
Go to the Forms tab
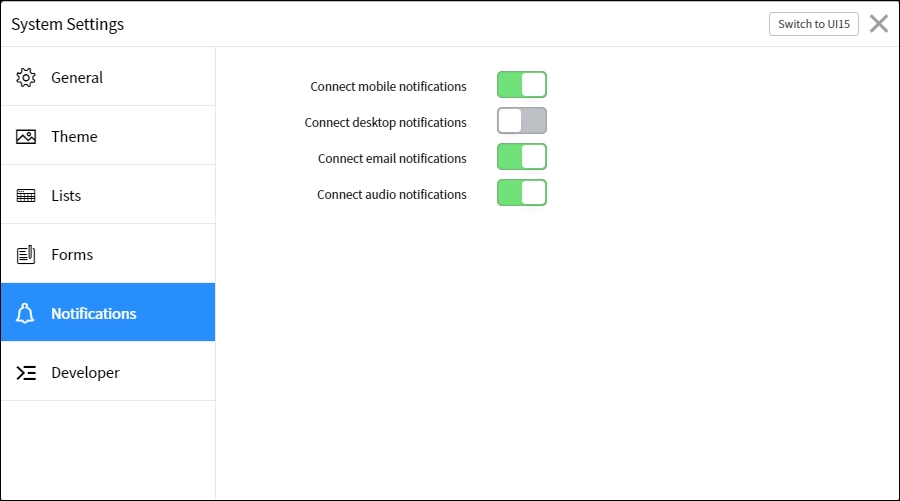click(108, 254)
